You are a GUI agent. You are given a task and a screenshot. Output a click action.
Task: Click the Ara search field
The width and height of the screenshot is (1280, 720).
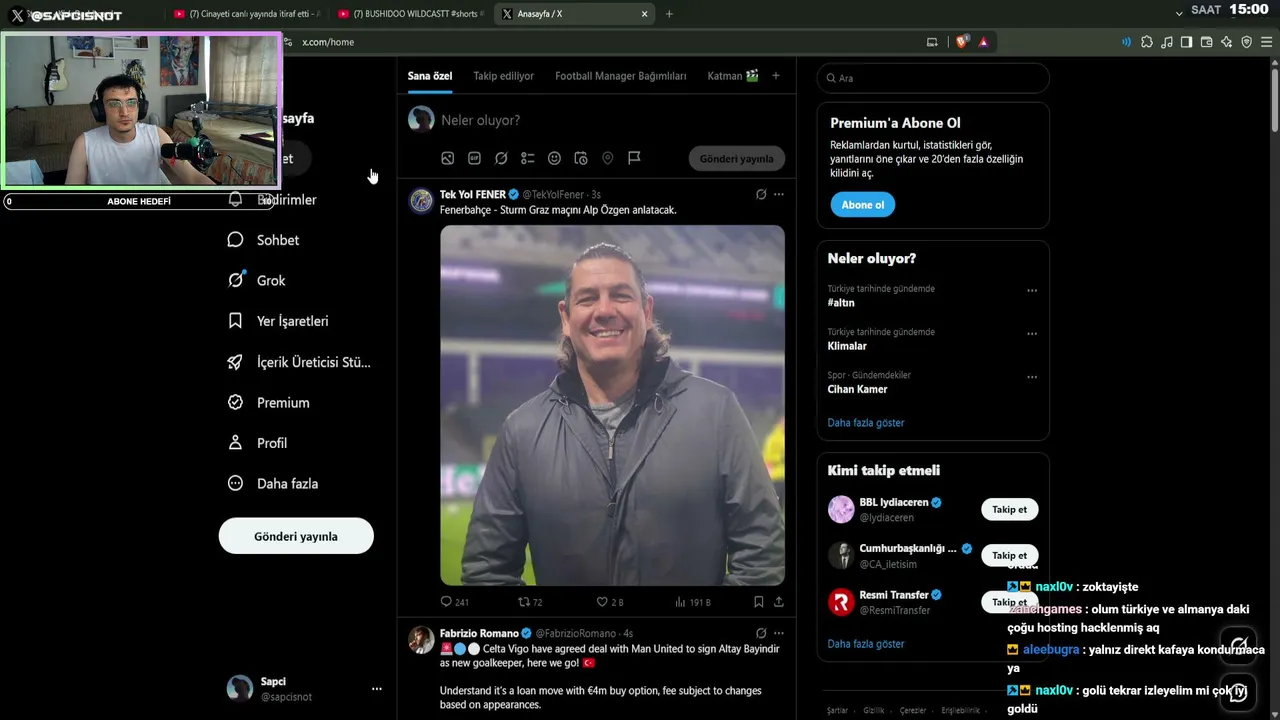pyautogui.click(x=933, y=78)
